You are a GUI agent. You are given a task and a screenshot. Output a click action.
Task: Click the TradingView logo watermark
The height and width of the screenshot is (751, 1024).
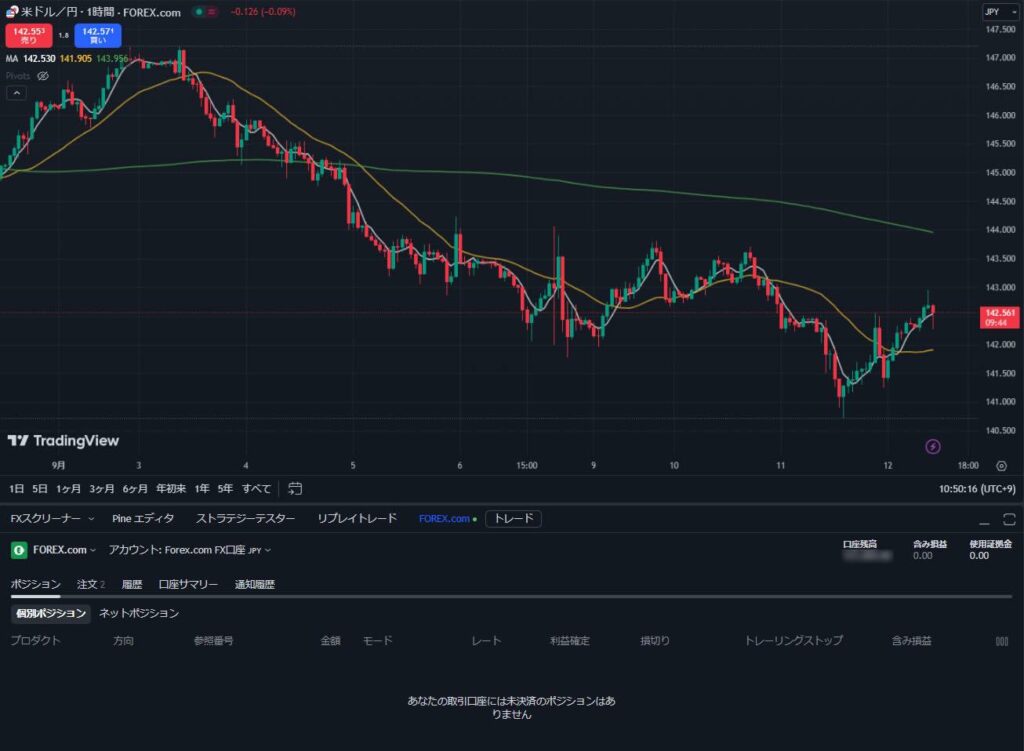(x=65, y=441)
